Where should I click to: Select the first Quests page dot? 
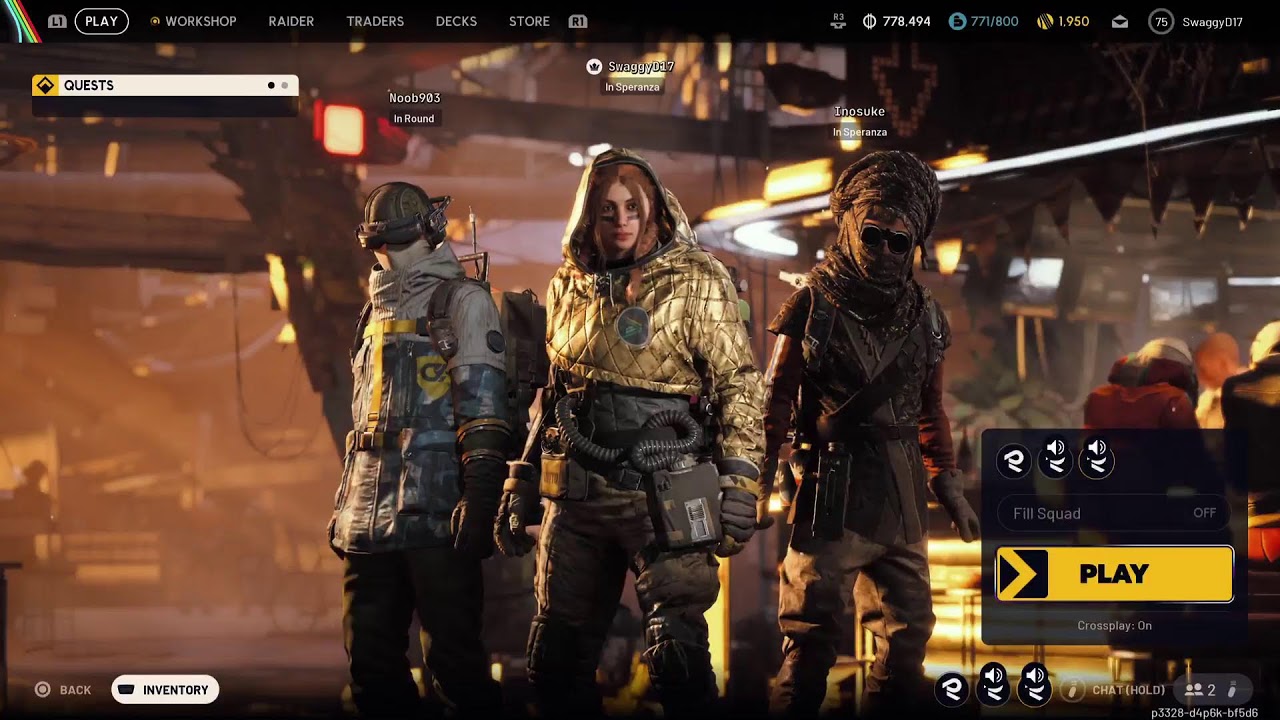[271, 85]
